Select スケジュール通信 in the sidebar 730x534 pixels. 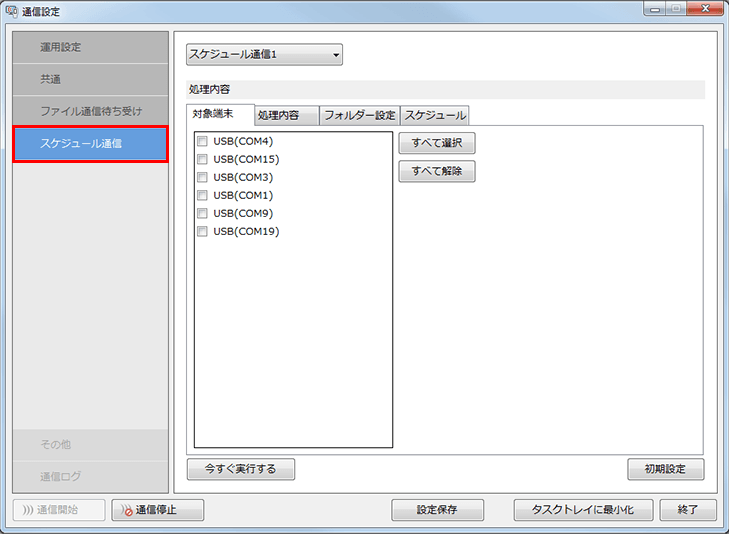[x=90, y=144]
